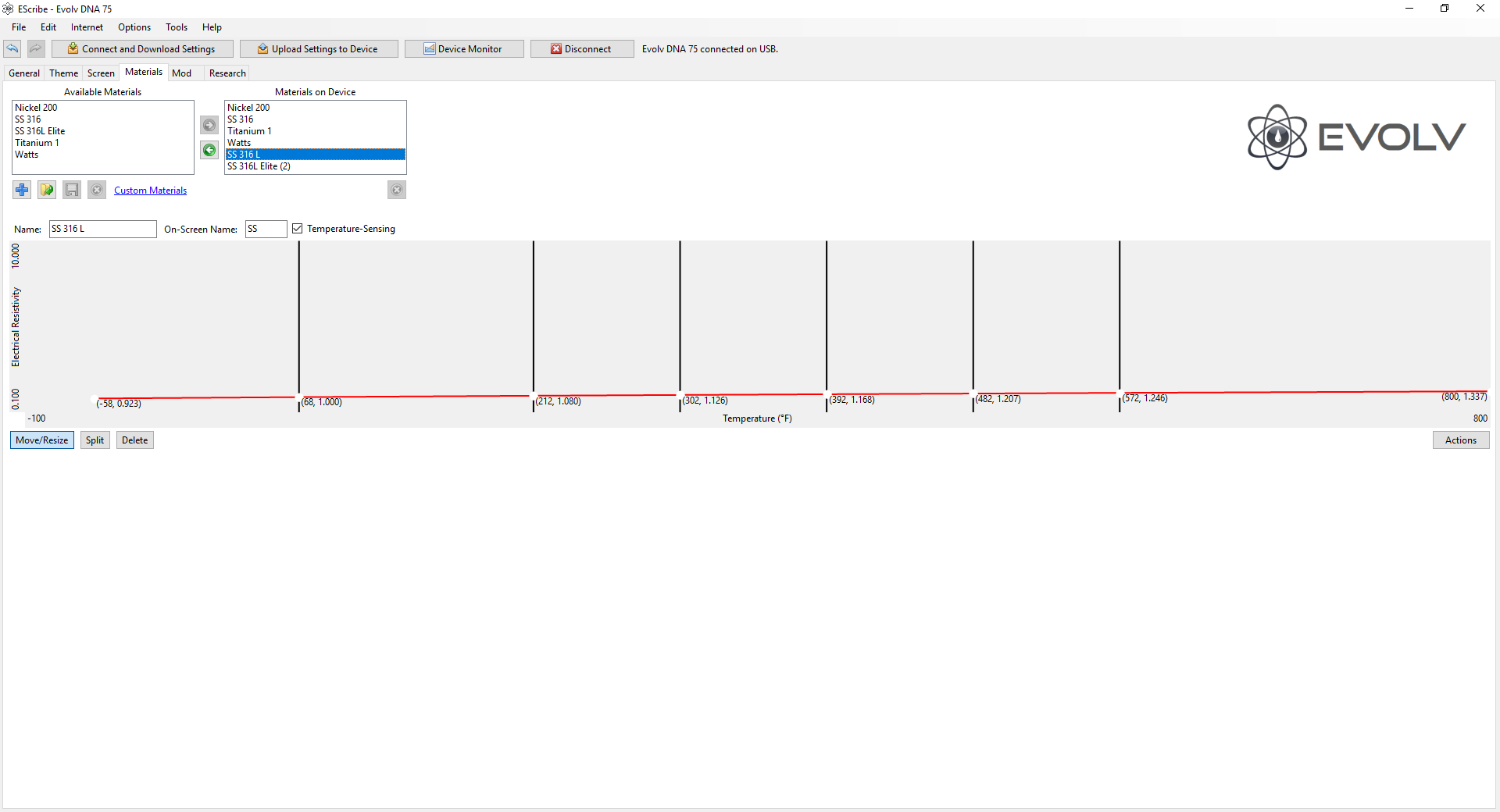Screen dimensions: 1500x812
Task: Click delete icon under Materials on Device
Action: [397, 190]
